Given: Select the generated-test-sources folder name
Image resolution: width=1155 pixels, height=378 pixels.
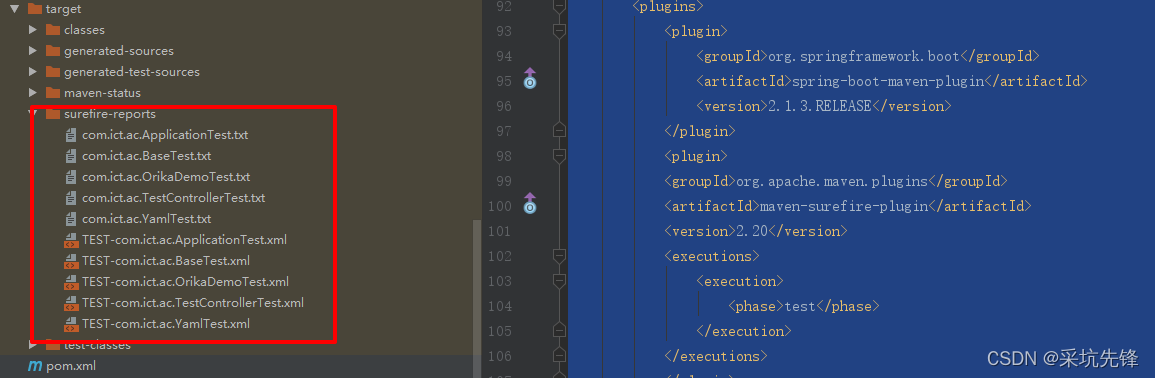Looking at the screenshot, I should 132,71.
